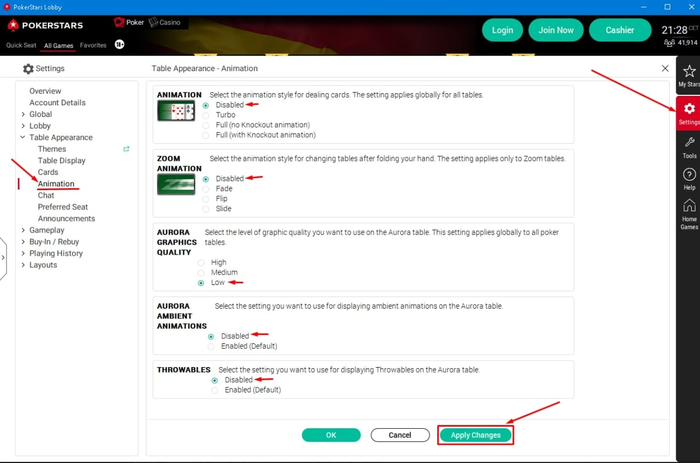Open My Stars star icon in sidebar
The image size is (700, 463).
[689, 71]
